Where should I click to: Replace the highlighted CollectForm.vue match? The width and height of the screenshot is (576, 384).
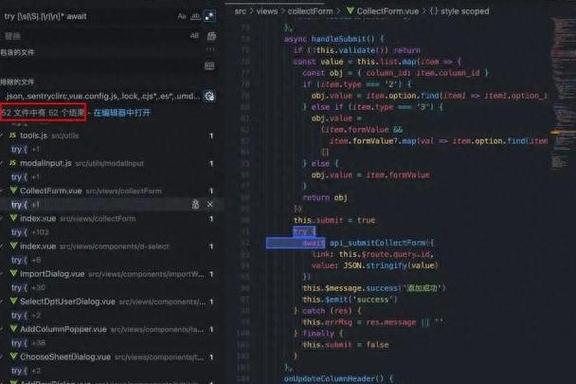(x=195, y=204)
